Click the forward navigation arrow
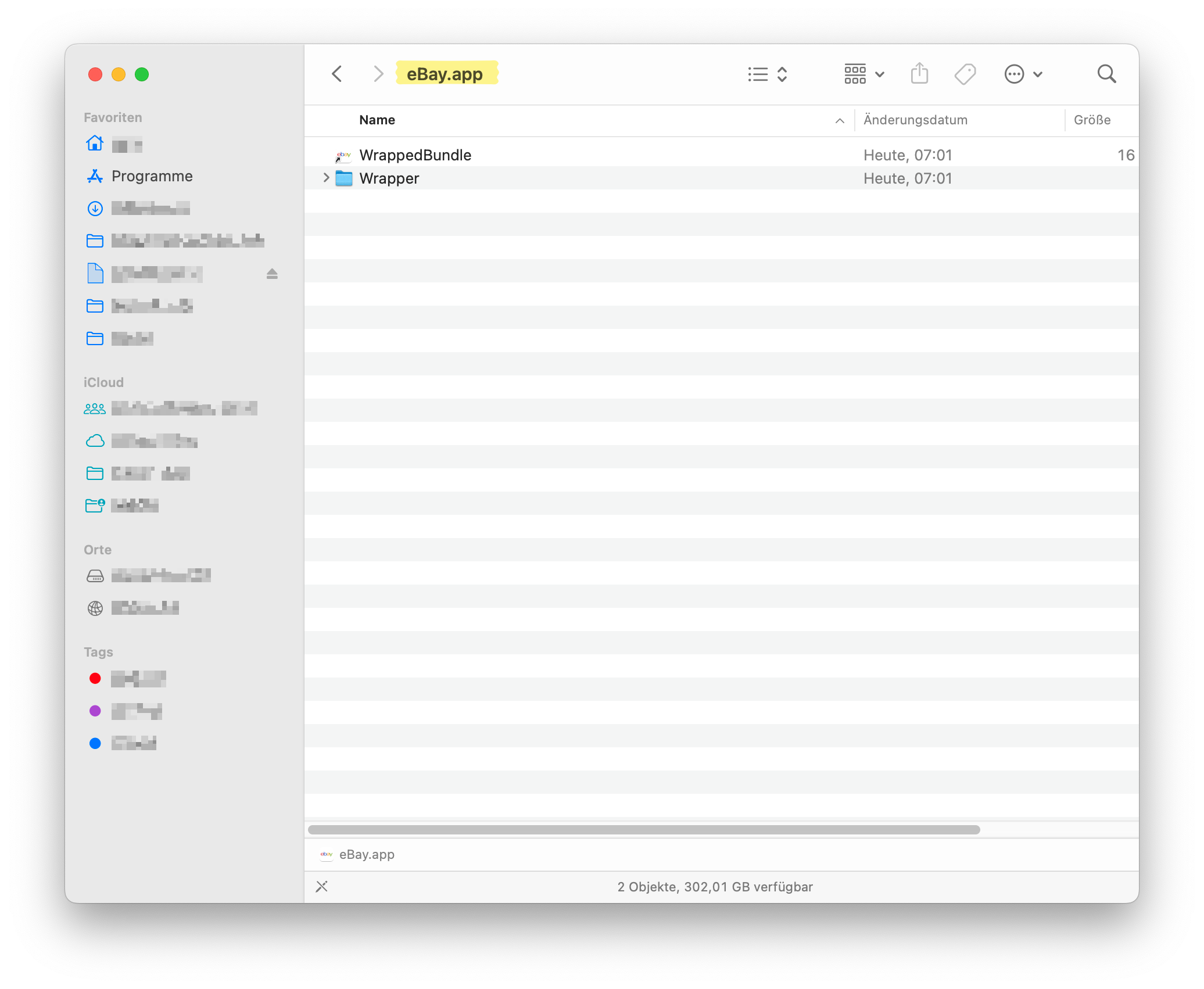The image size is (1204, 989). [x=378, y=74]
